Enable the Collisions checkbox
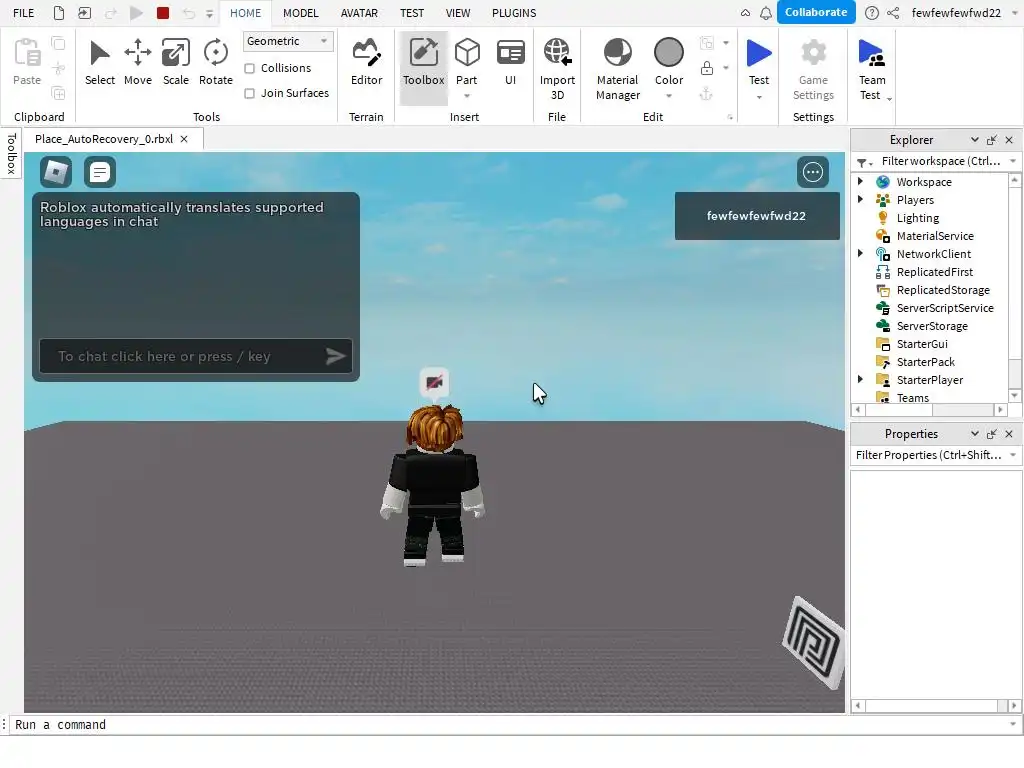The width and height of the screenshot is (1024, 768). [x=249, y=69]
